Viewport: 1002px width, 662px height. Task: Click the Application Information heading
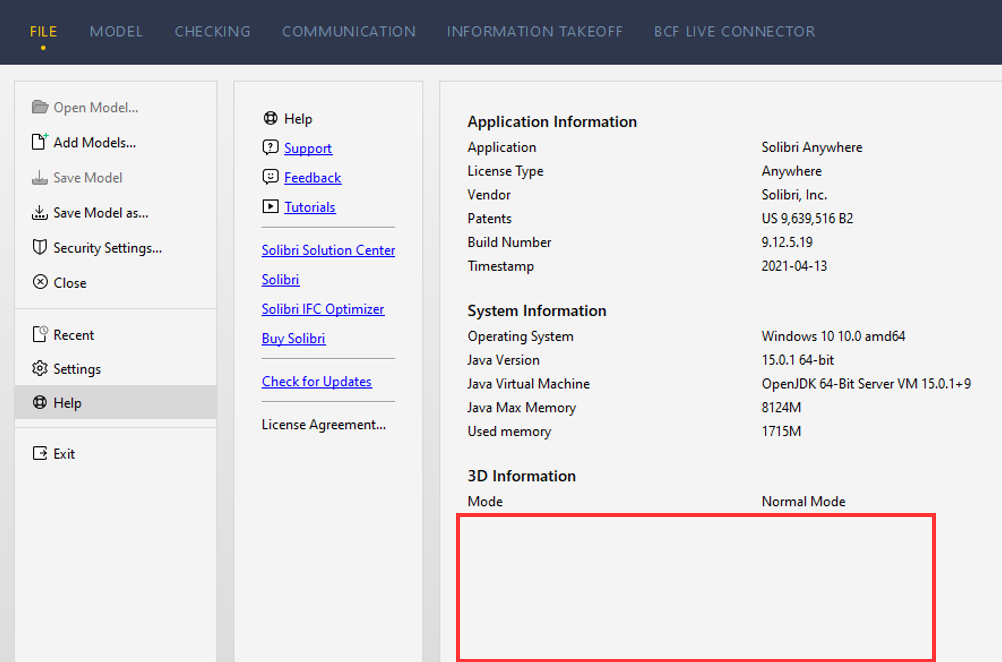(552, 121)
